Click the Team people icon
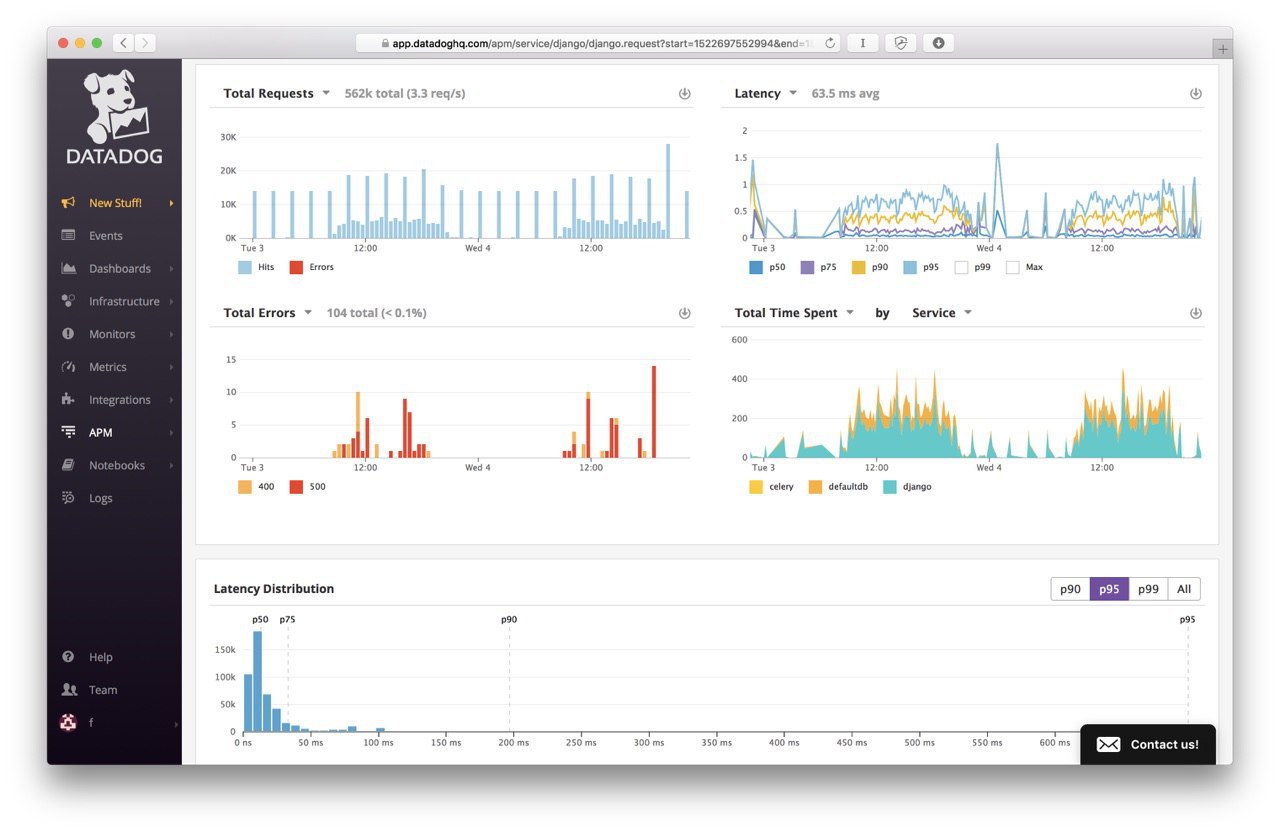This screenshot has height=832, width=1280. coord(68,690)
